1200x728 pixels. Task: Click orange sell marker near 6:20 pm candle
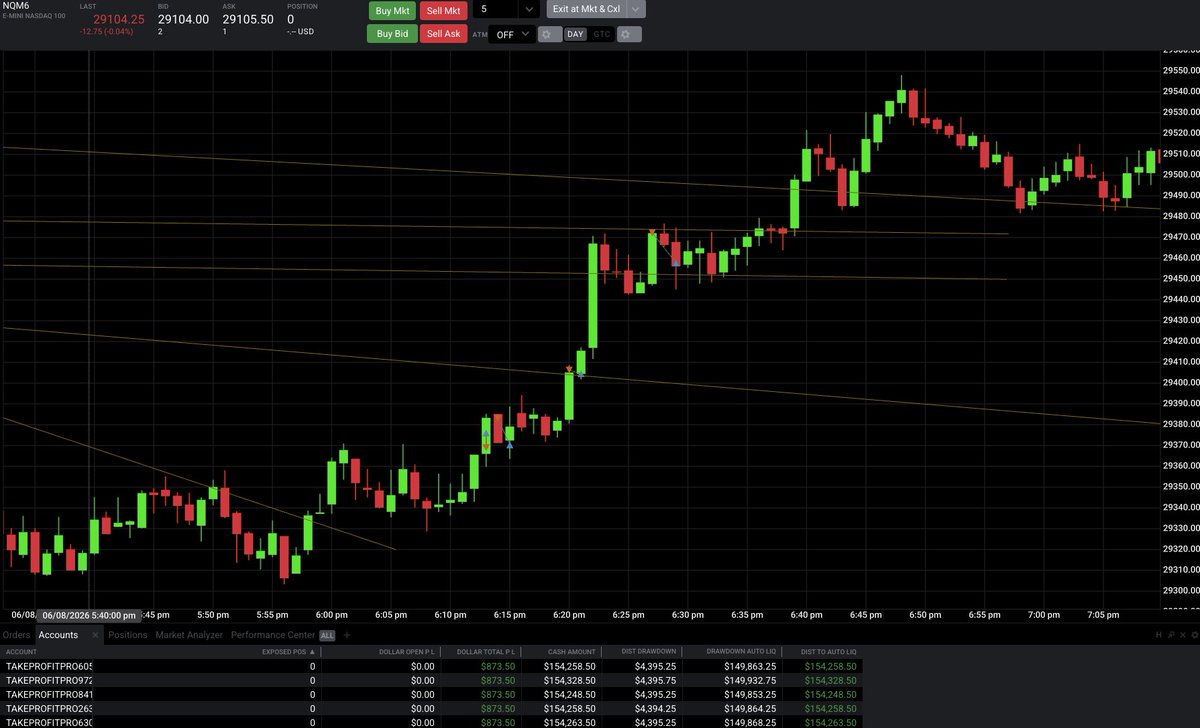pos(570,369)
